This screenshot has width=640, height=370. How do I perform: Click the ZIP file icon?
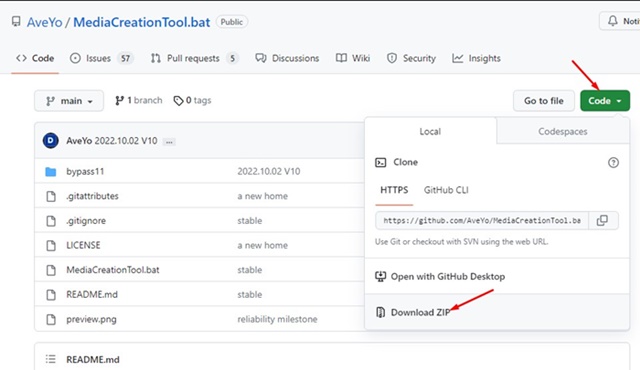point(380,312)
